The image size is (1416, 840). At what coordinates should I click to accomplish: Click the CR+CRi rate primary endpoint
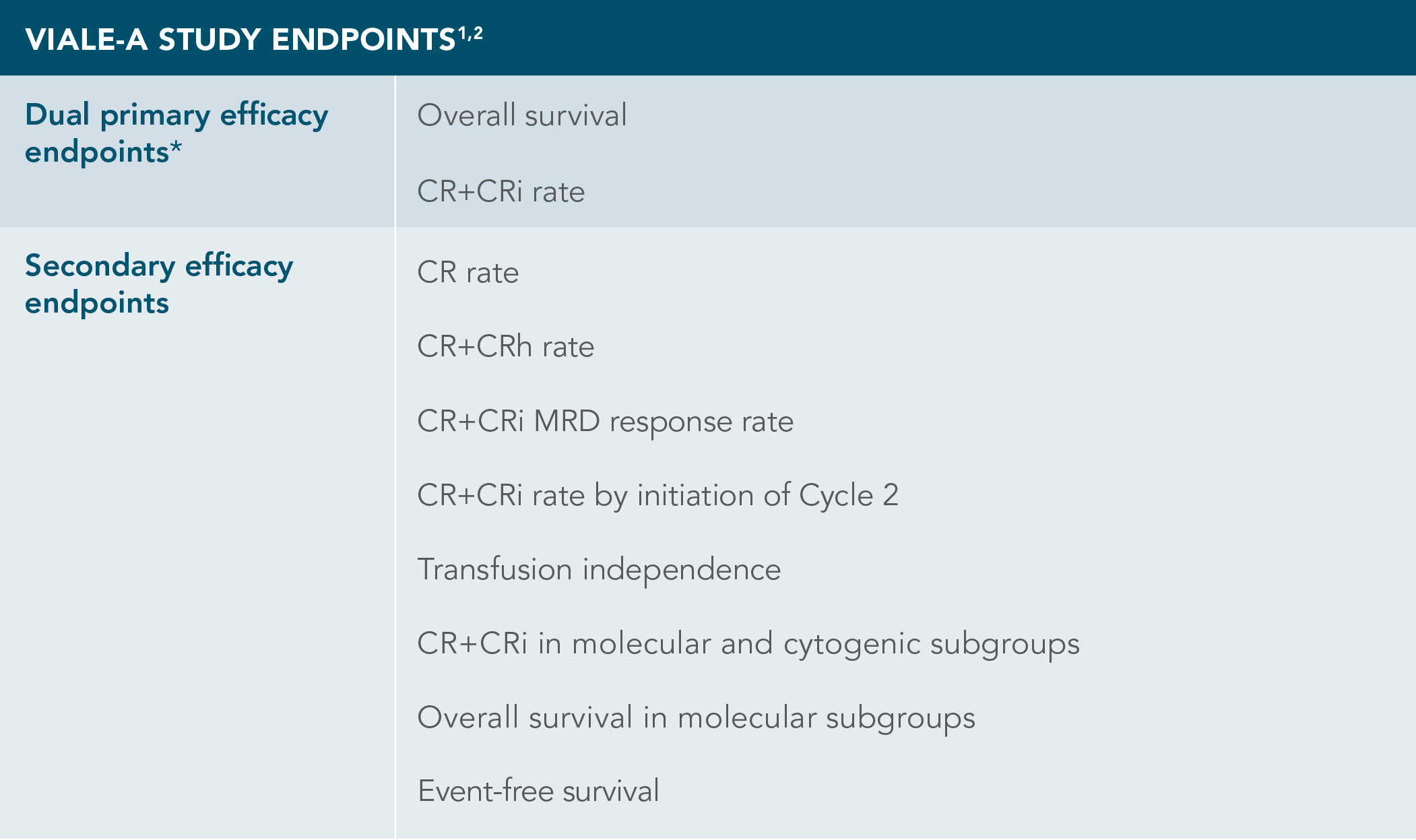pyautogui.click(x=501, y=191)
